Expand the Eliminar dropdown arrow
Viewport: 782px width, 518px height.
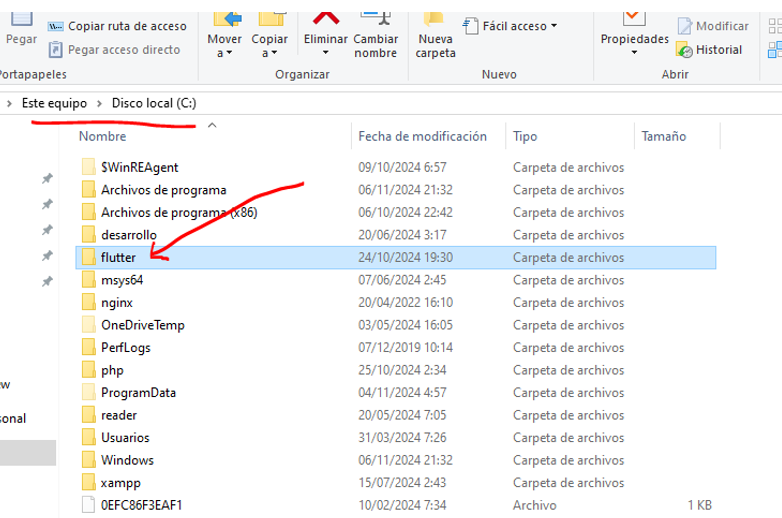tap(326, 53)
